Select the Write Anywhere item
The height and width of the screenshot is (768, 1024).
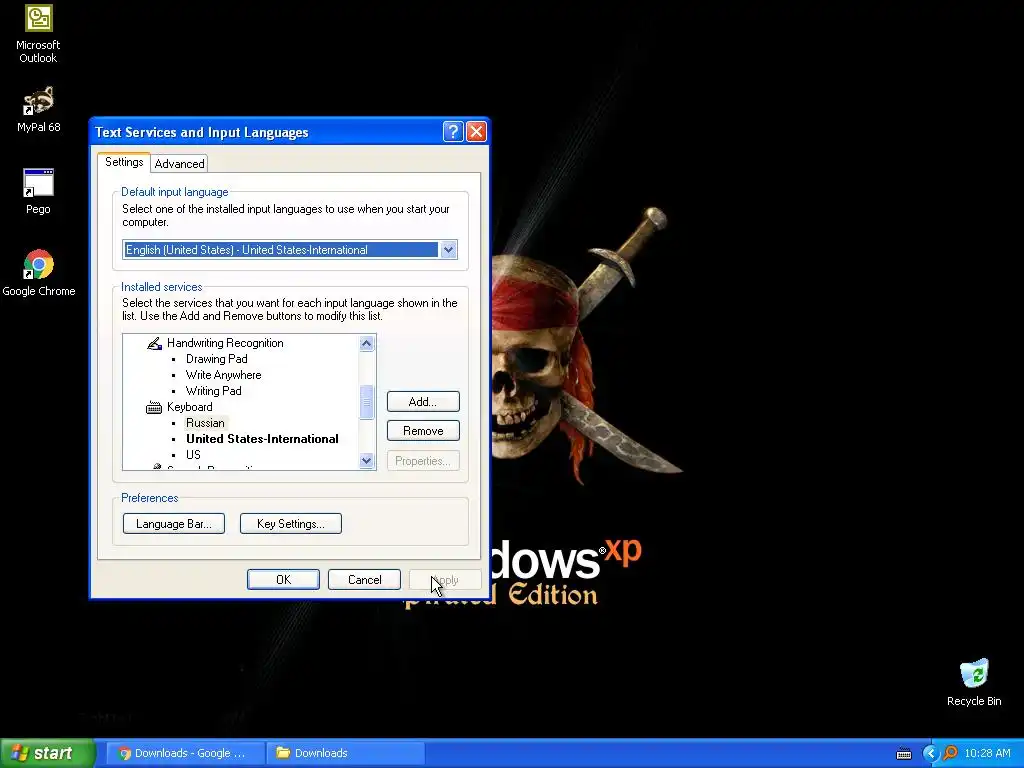[x=223, y=375]
